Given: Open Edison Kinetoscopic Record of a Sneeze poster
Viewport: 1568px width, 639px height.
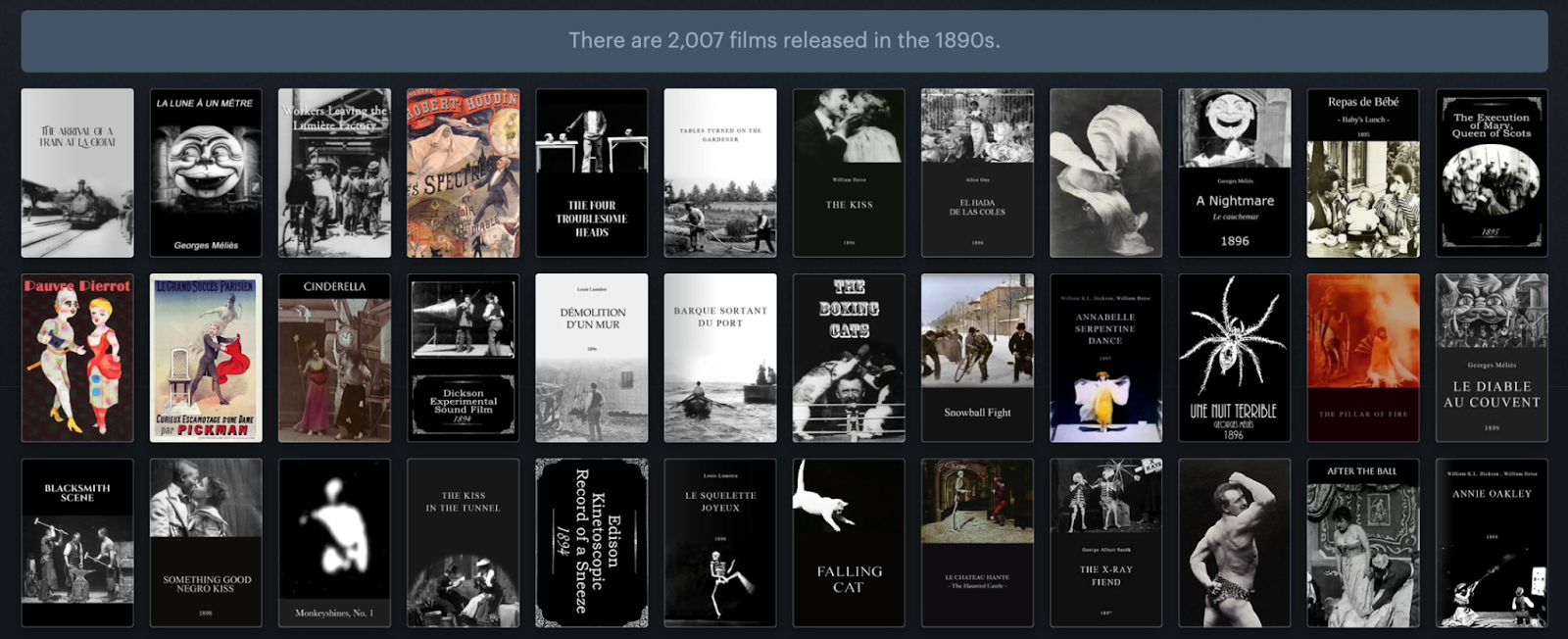Looking at the screenshot, I should coord(592,543).
